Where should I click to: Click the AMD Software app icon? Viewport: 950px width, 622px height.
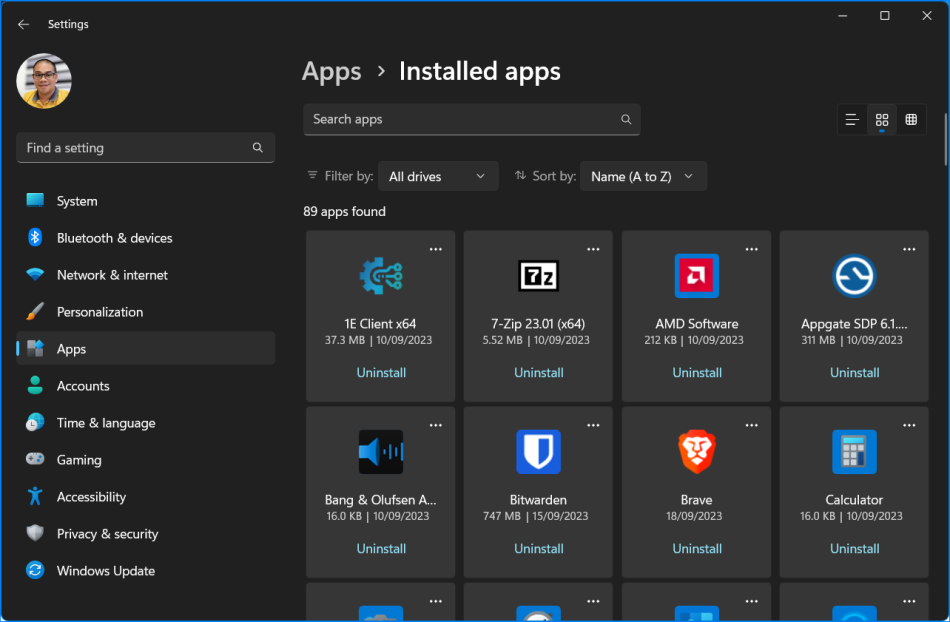[696, 275]
